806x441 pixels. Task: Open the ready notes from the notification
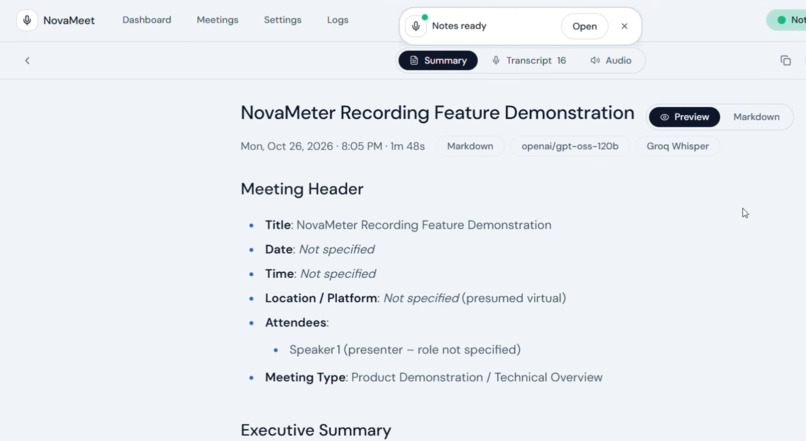[x=584, y=26]
